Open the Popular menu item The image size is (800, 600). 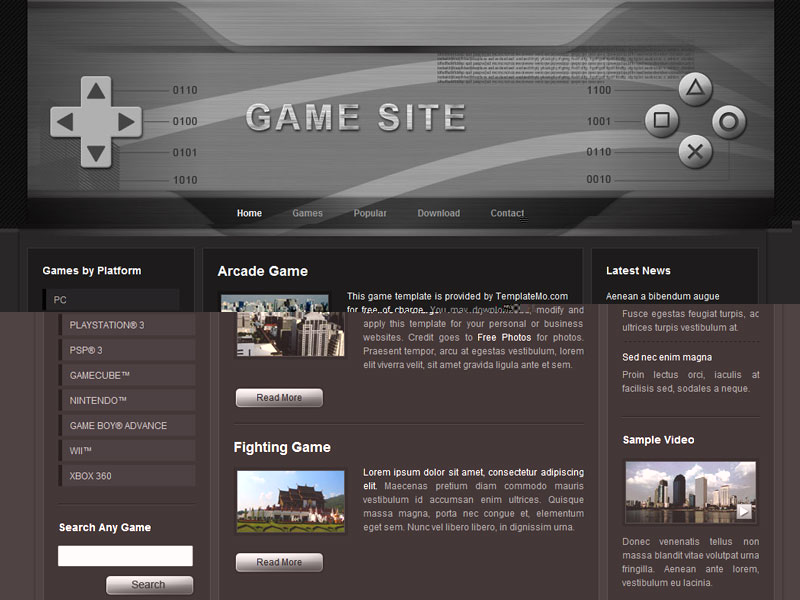(x=370, y=213)
